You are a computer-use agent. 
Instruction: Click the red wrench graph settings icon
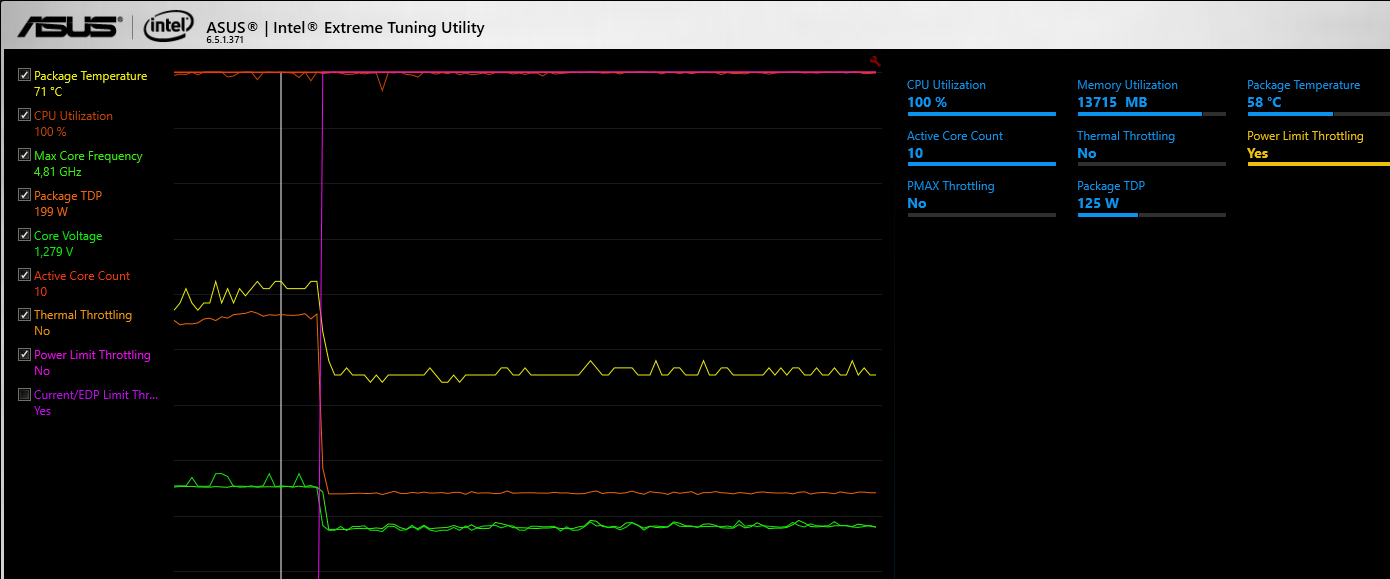[x=875, y=61]
